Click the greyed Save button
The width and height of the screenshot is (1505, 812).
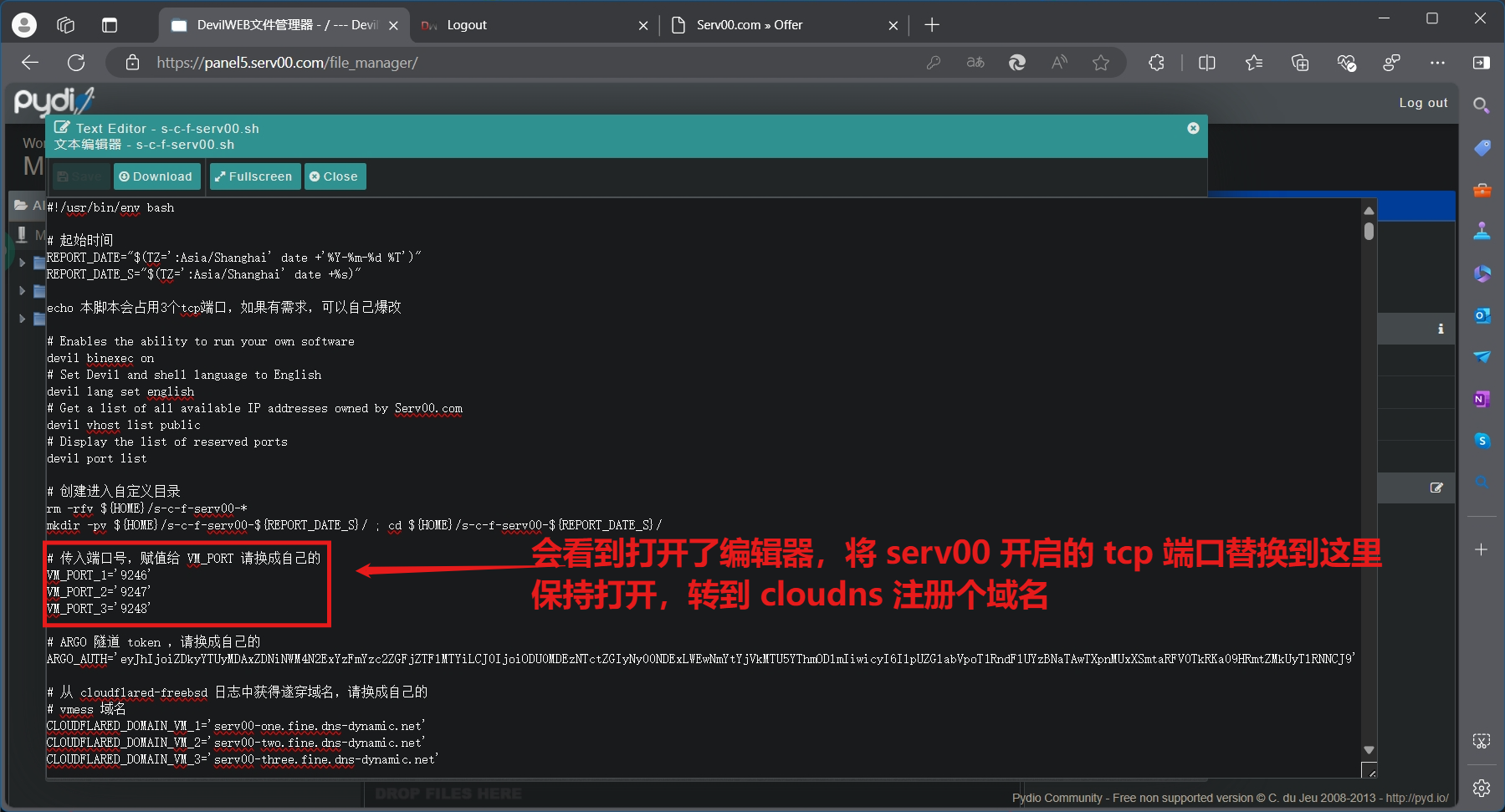pyautogui.click(x=81, y=176)
